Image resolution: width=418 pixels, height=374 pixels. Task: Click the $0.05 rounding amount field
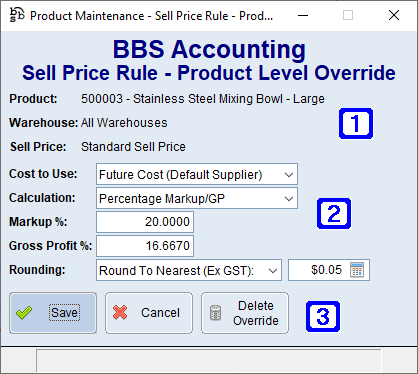(329, 270)
